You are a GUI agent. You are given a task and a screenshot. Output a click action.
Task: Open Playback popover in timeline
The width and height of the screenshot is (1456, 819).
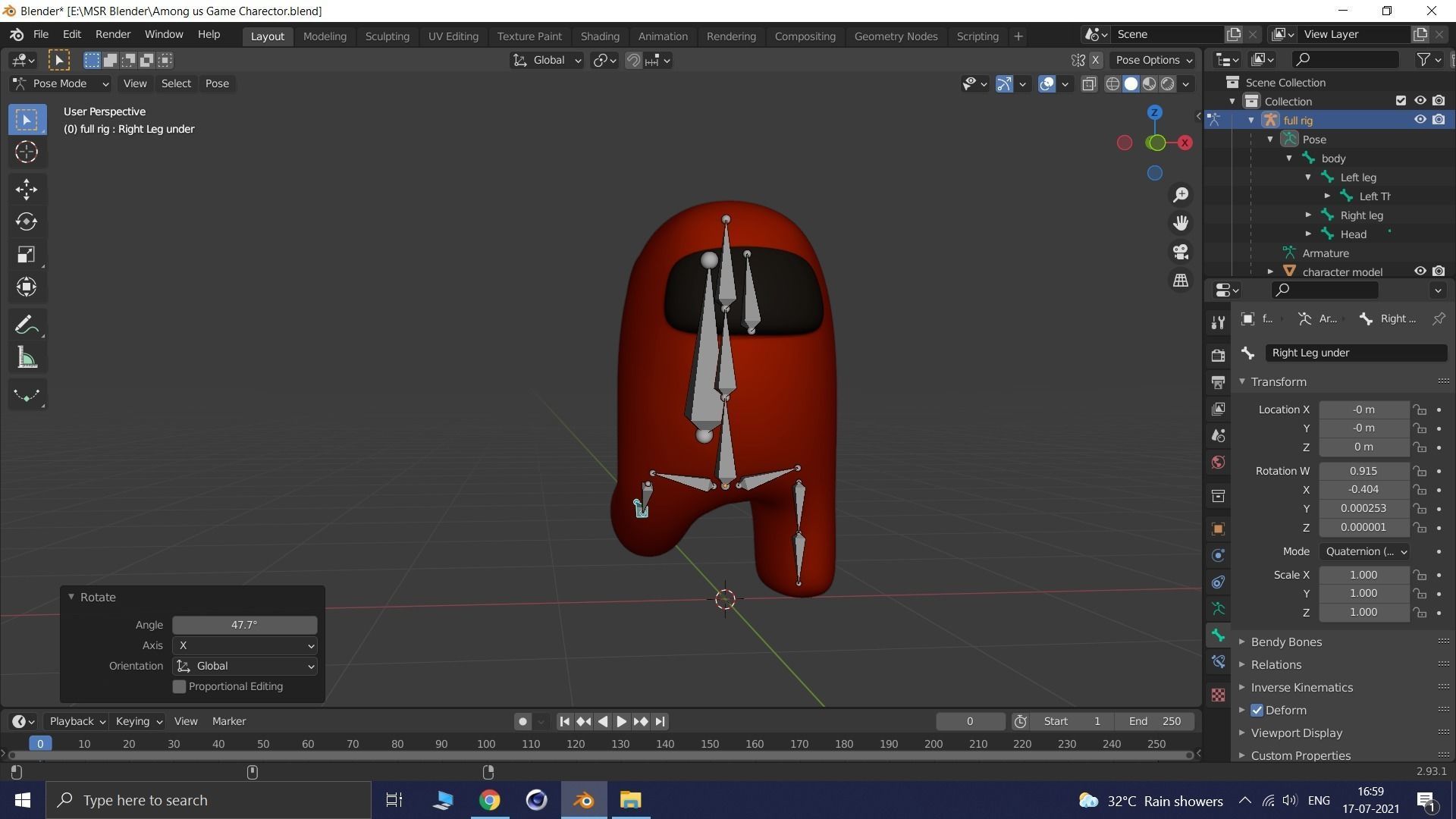pos(77,721)
